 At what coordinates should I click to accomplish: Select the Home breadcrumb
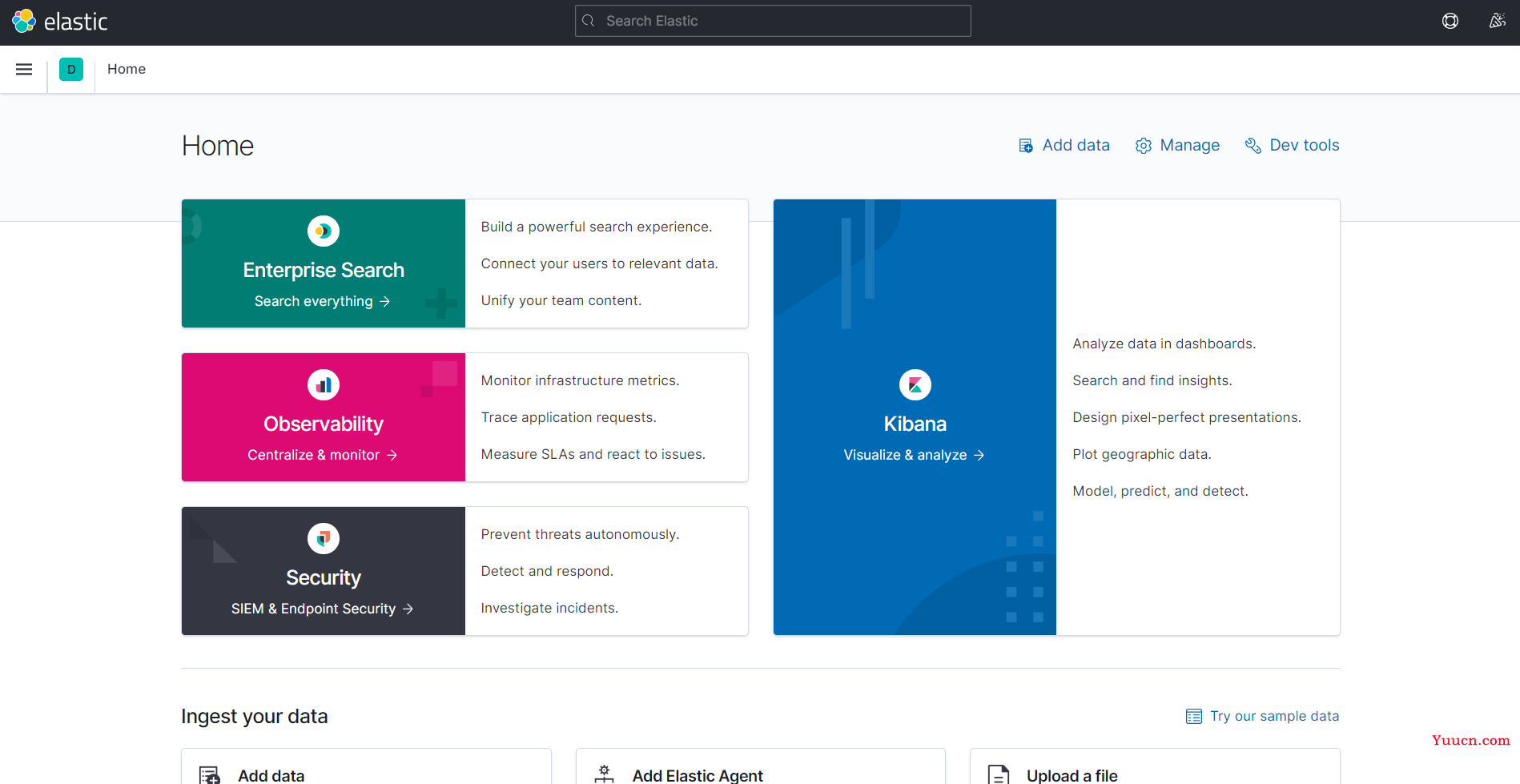(127, 69)
